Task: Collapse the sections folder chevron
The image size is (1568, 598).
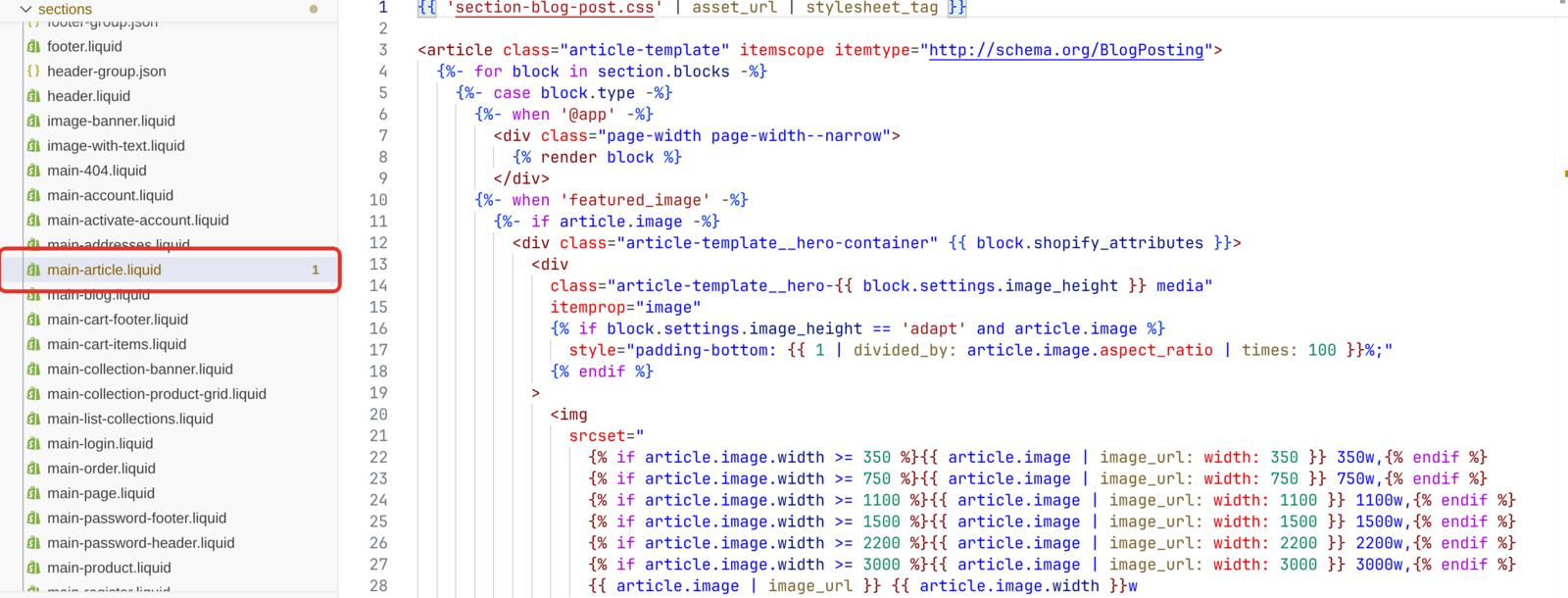Action: (25, 9)
